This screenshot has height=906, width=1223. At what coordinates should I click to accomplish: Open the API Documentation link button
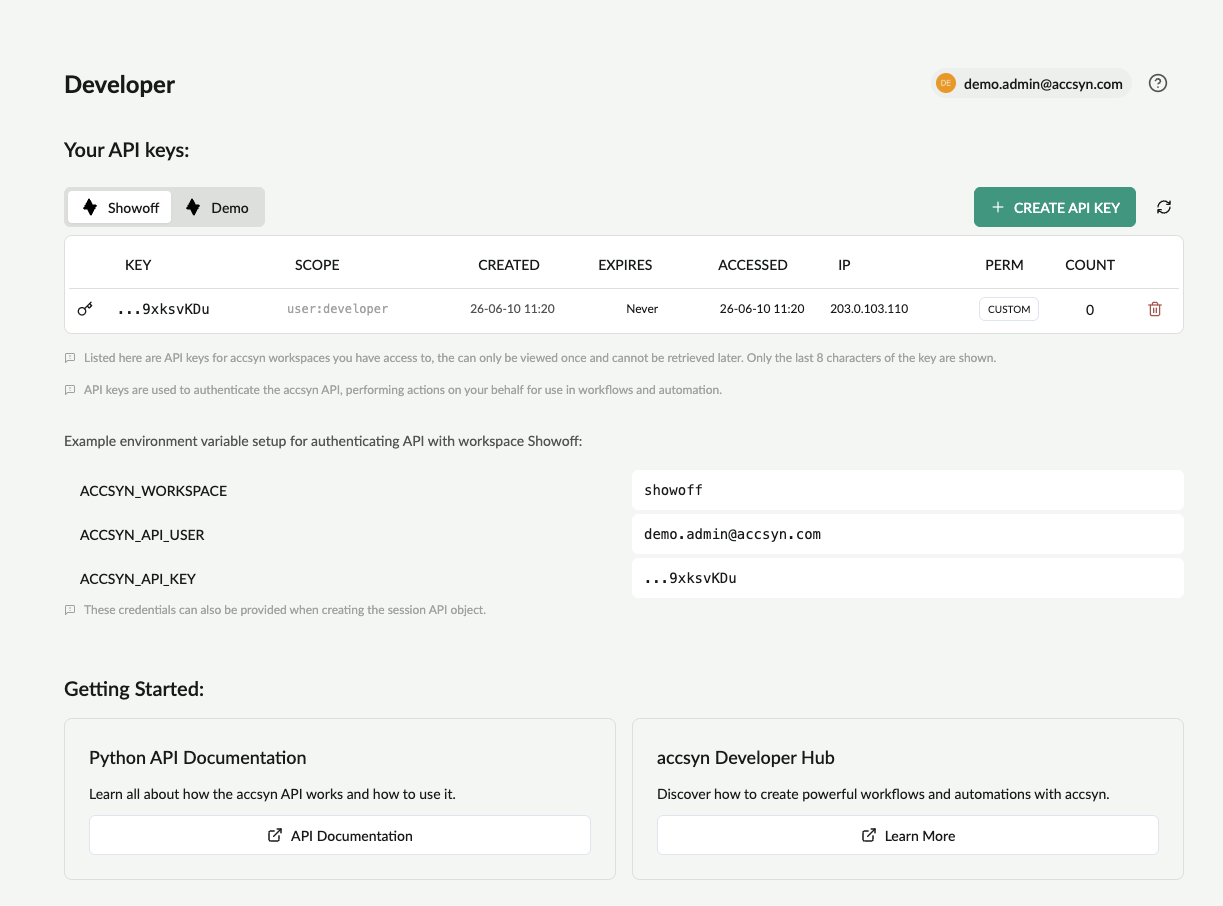[340, 835]
